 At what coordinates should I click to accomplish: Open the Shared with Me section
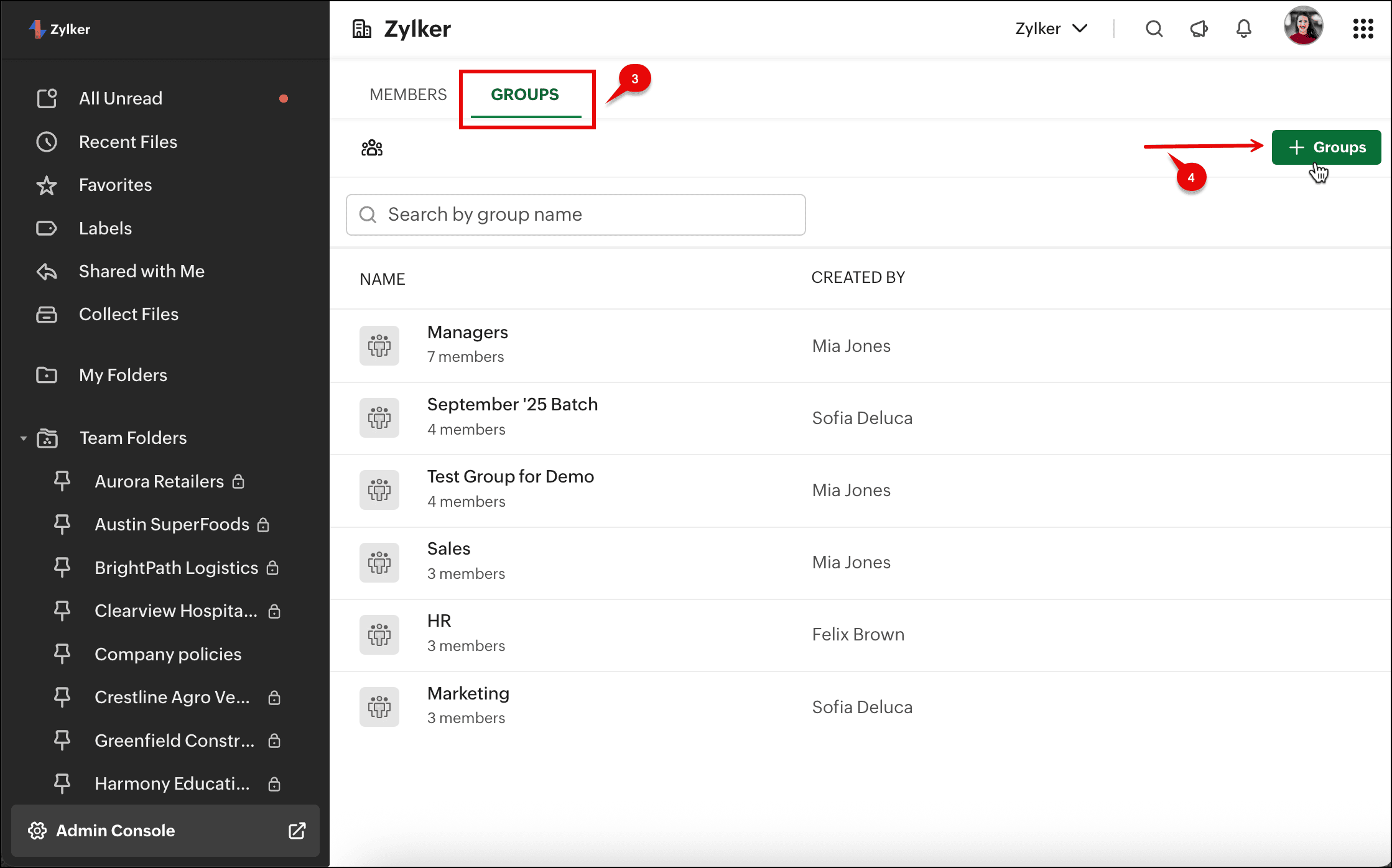coord(141,271)
